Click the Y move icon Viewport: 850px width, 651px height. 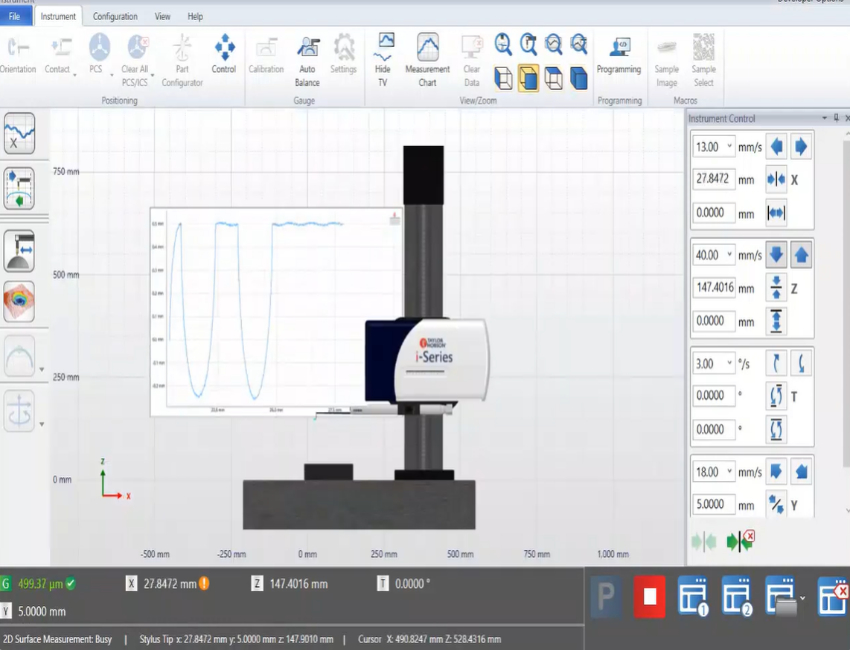(x=776, y=505)
